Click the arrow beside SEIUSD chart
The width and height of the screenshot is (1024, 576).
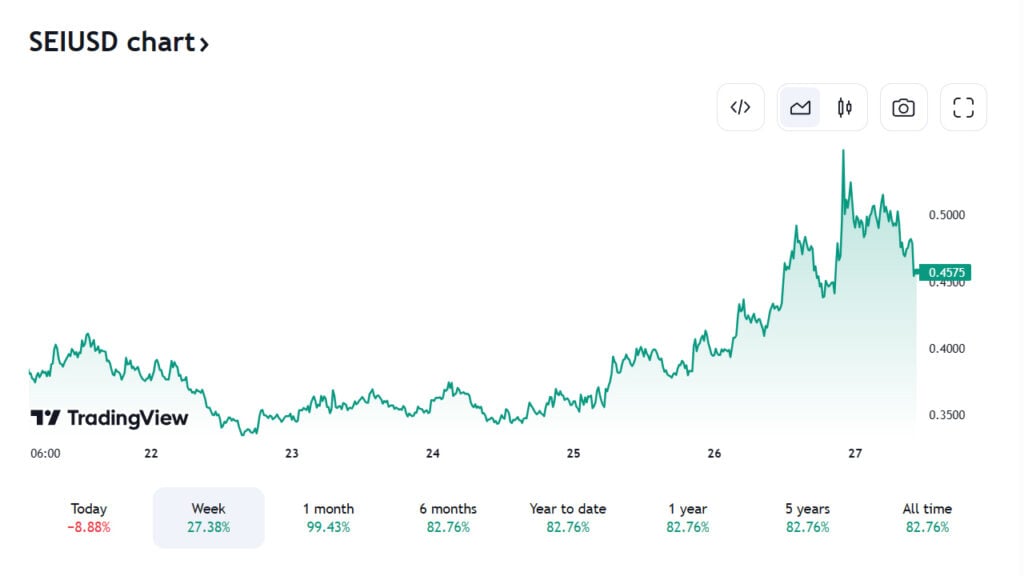(204, 44)
